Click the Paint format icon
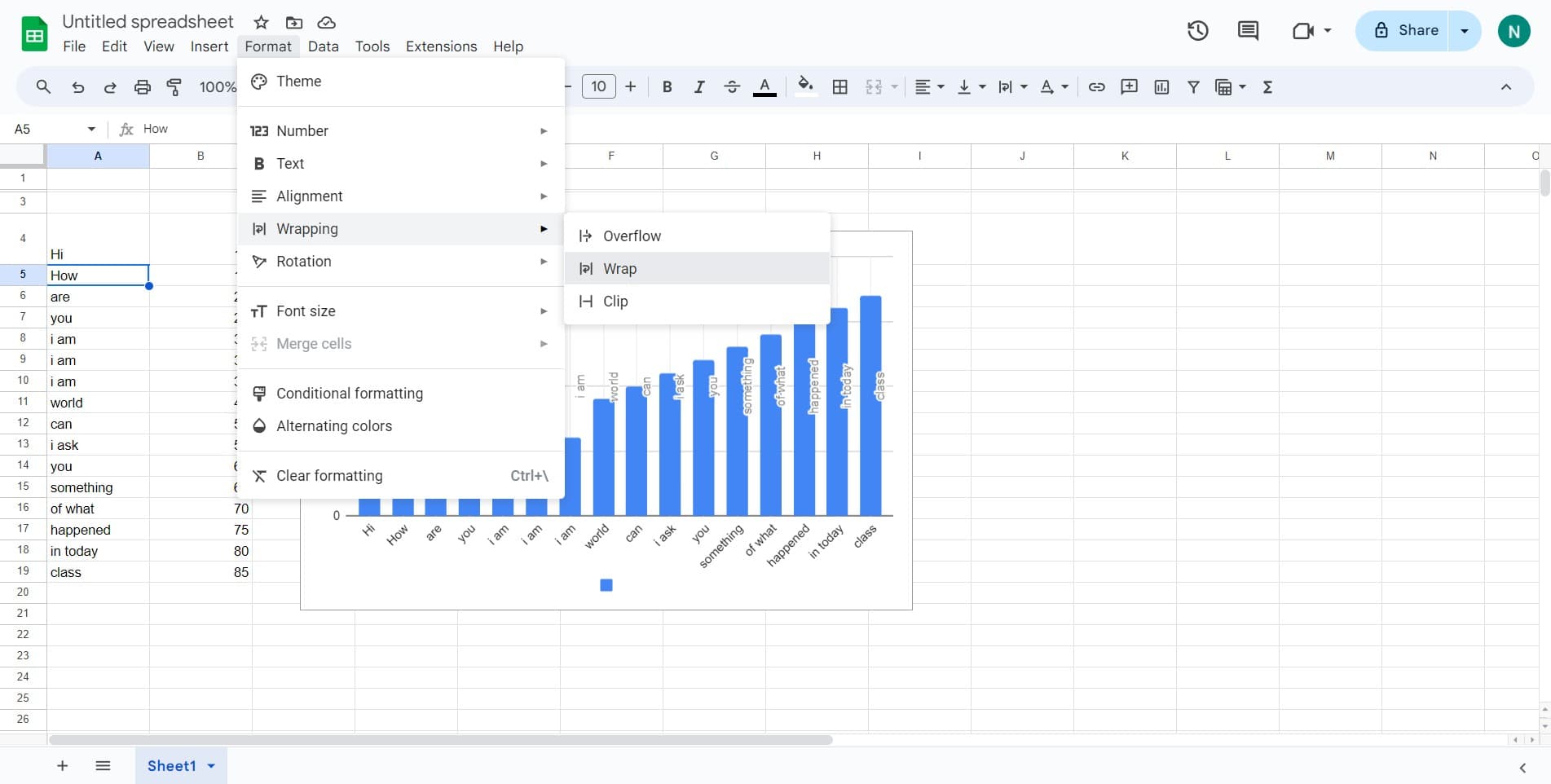Viewport: 1551px width, 784px height. (x=174, y=87)
